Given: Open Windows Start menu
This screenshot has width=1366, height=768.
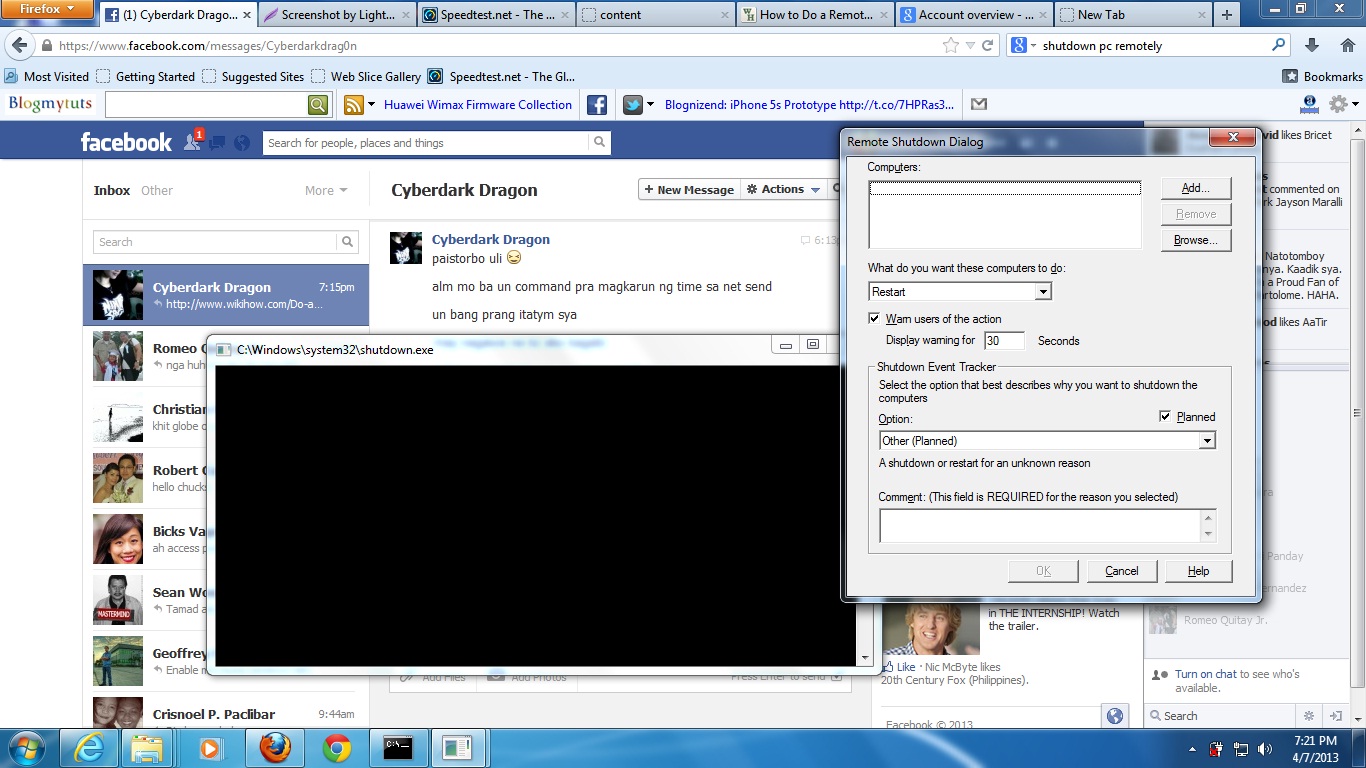Looking at the screenshot, I should pyautogui.click(x=24, y=748).
